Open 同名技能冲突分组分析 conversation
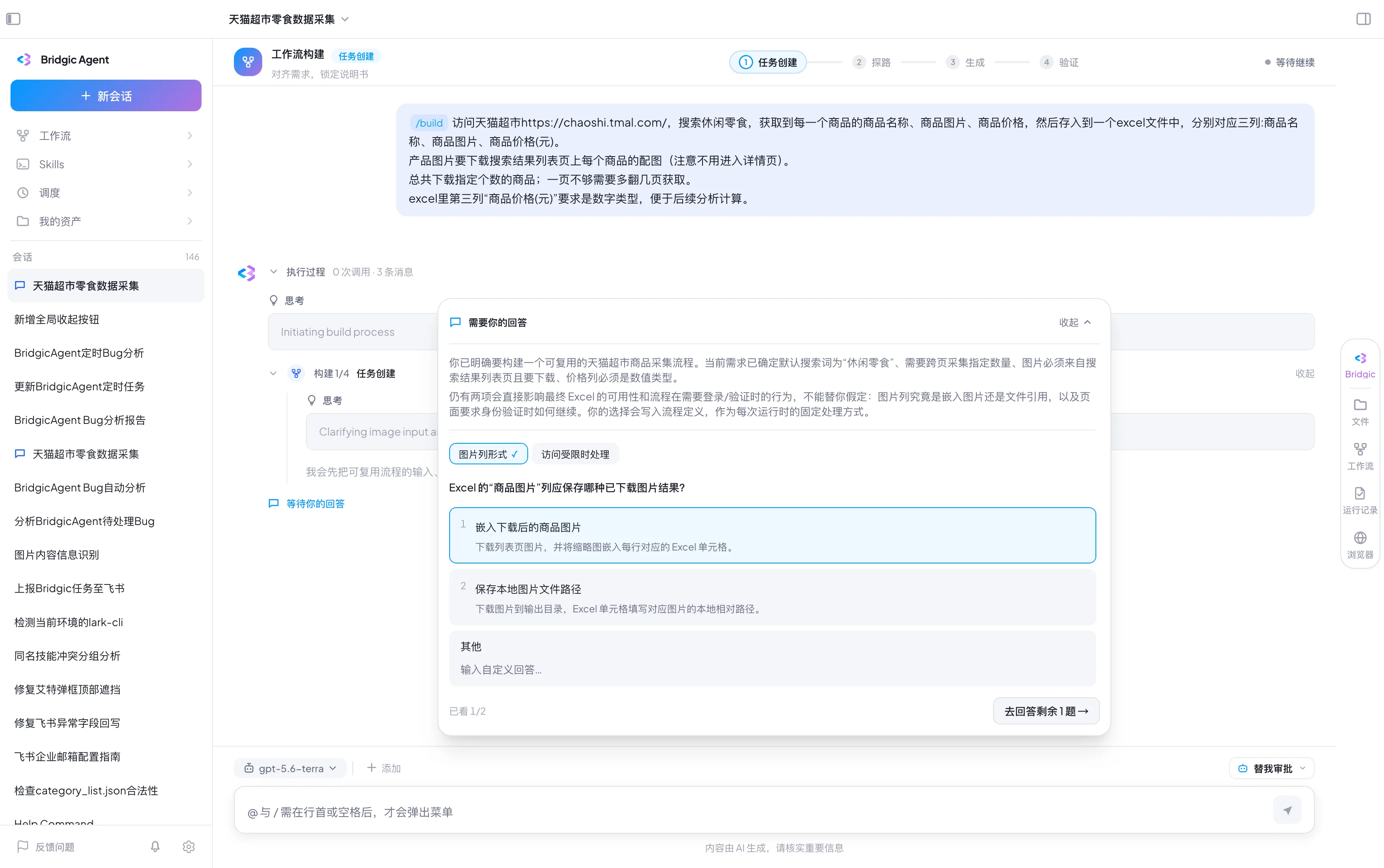The height and width of the screenshot is (868, 1384). pyautogui.click(x=106, y=656)
